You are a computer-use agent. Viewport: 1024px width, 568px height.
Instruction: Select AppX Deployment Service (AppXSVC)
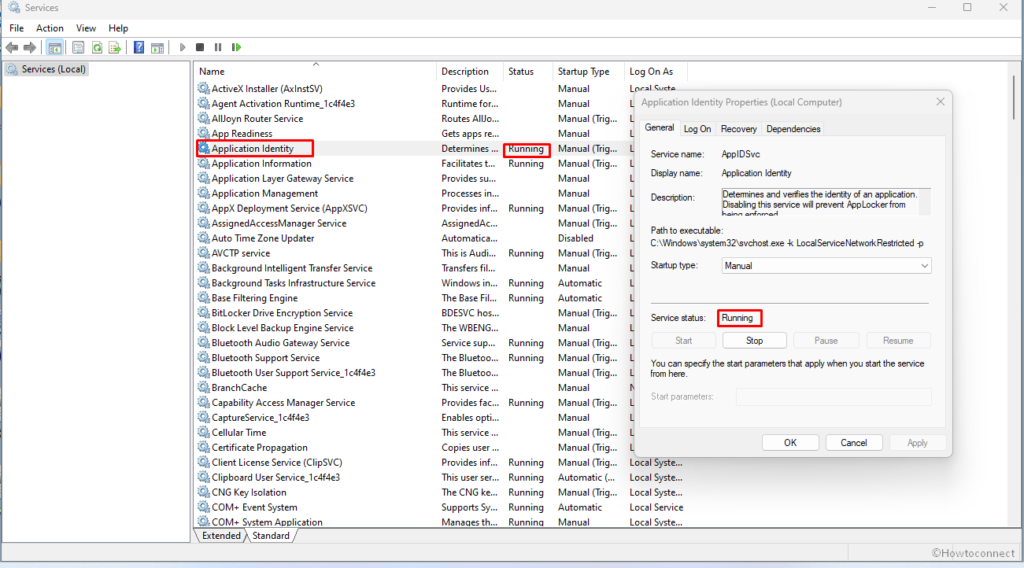point(289,208)
